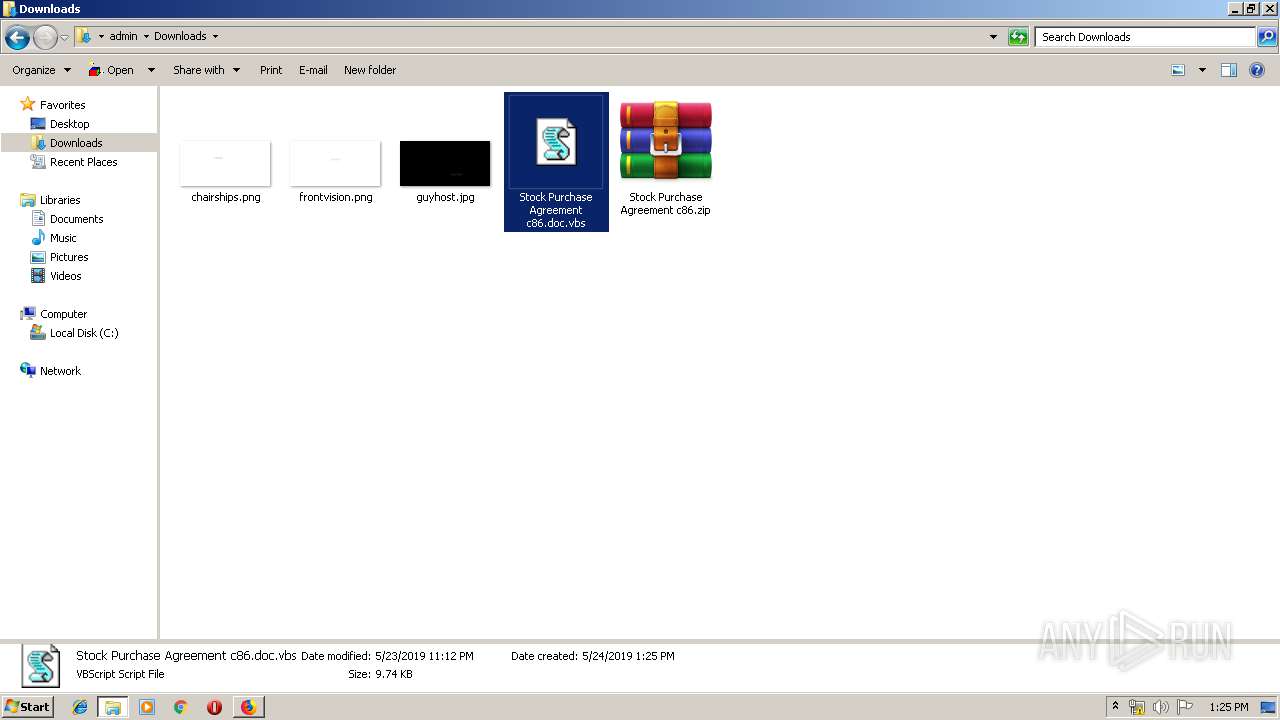The height and width of the screenshot is (720, 1280).
Task: Click the Forward navigation arrow
Action: [x=45, y=38]
